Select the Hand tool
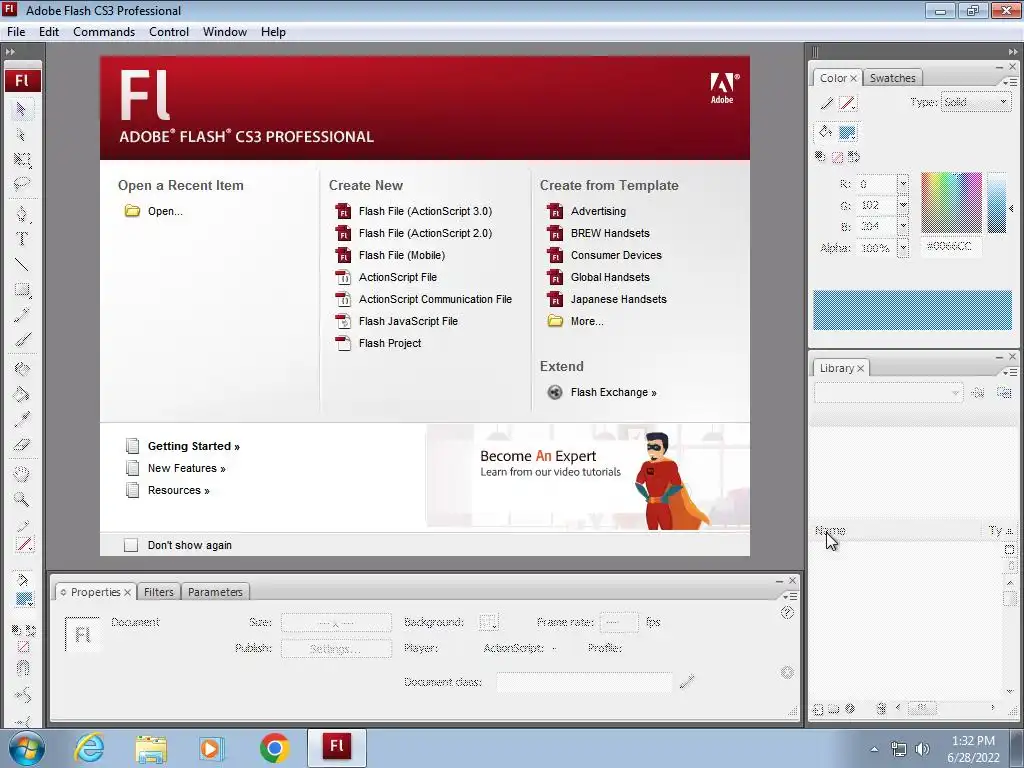The image size is (1024, 768). pyautogui.click(x=22, y=474)
